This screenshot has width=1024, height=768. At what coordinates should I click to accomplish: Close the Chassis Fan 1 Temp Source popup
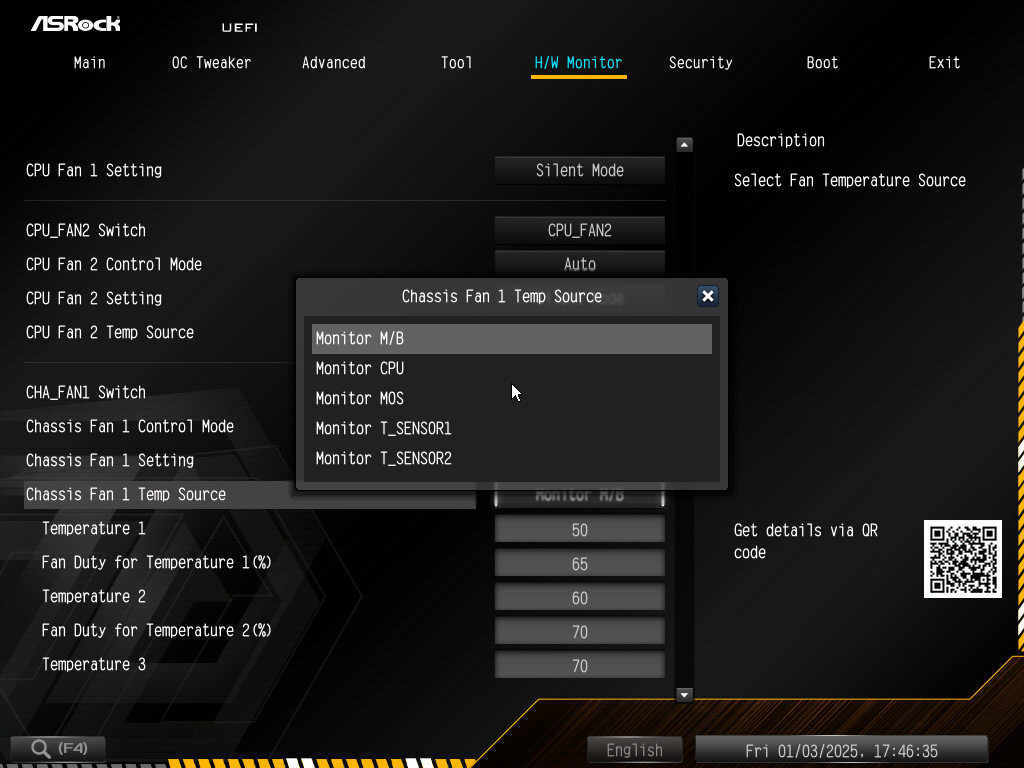pos(707,296)
